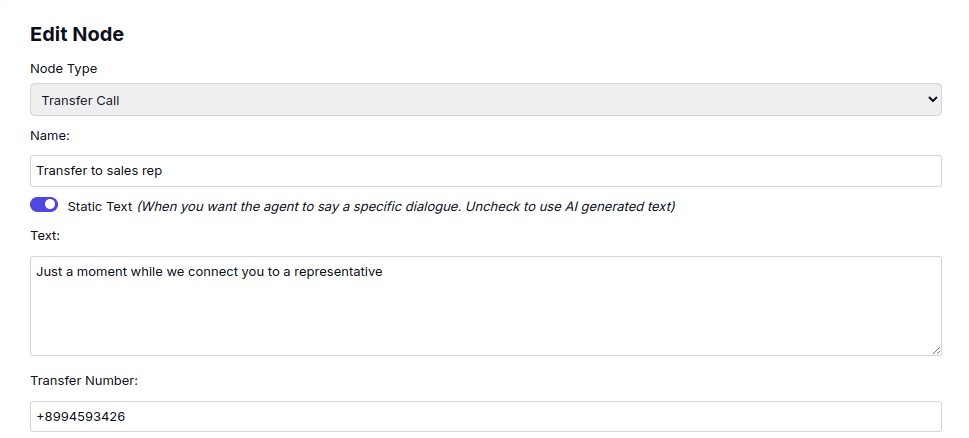
Task: Click the 'Name:' field label
Action: pyautogui.click(x=50, y=135)
